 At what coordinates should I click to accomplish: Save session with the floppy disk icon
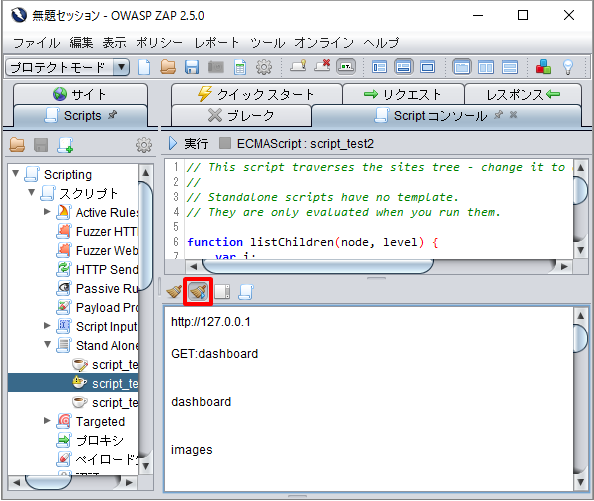pos(192,67)
